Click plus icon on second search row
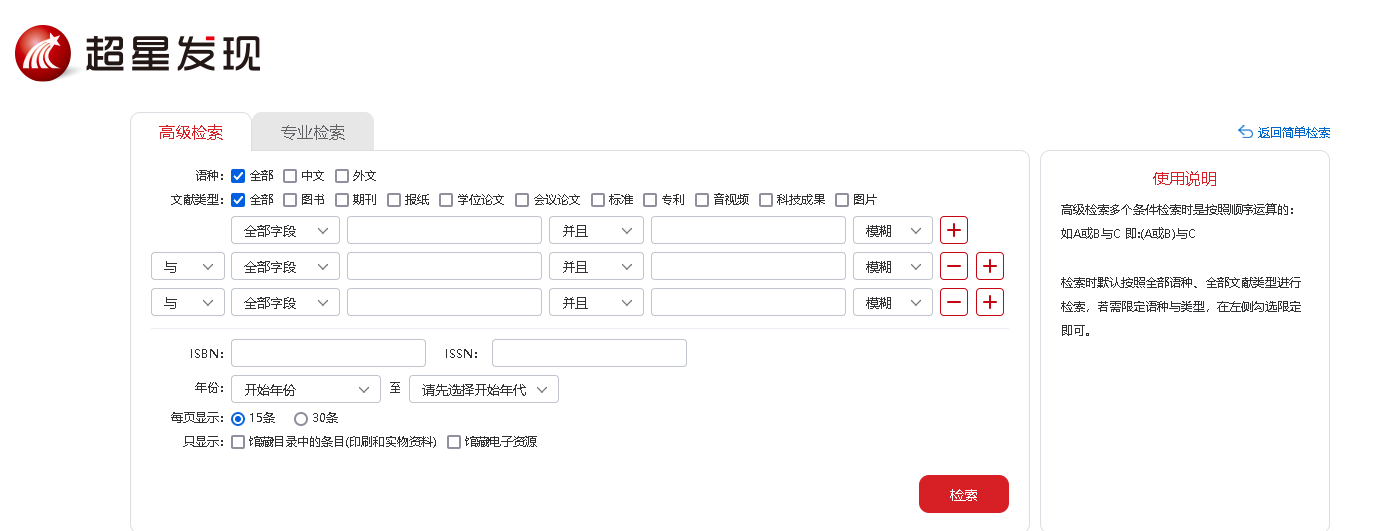 click(990, 266)
